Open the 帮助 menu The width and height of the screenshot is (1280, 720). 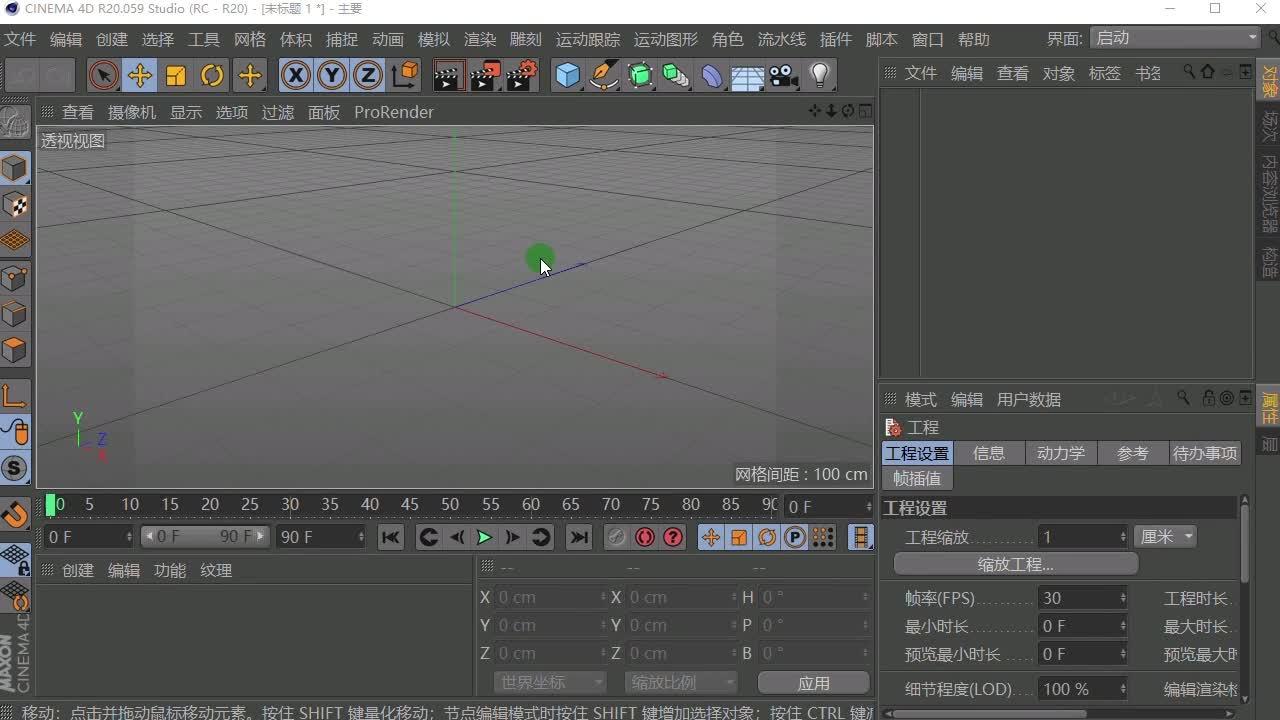pos(974,39)
